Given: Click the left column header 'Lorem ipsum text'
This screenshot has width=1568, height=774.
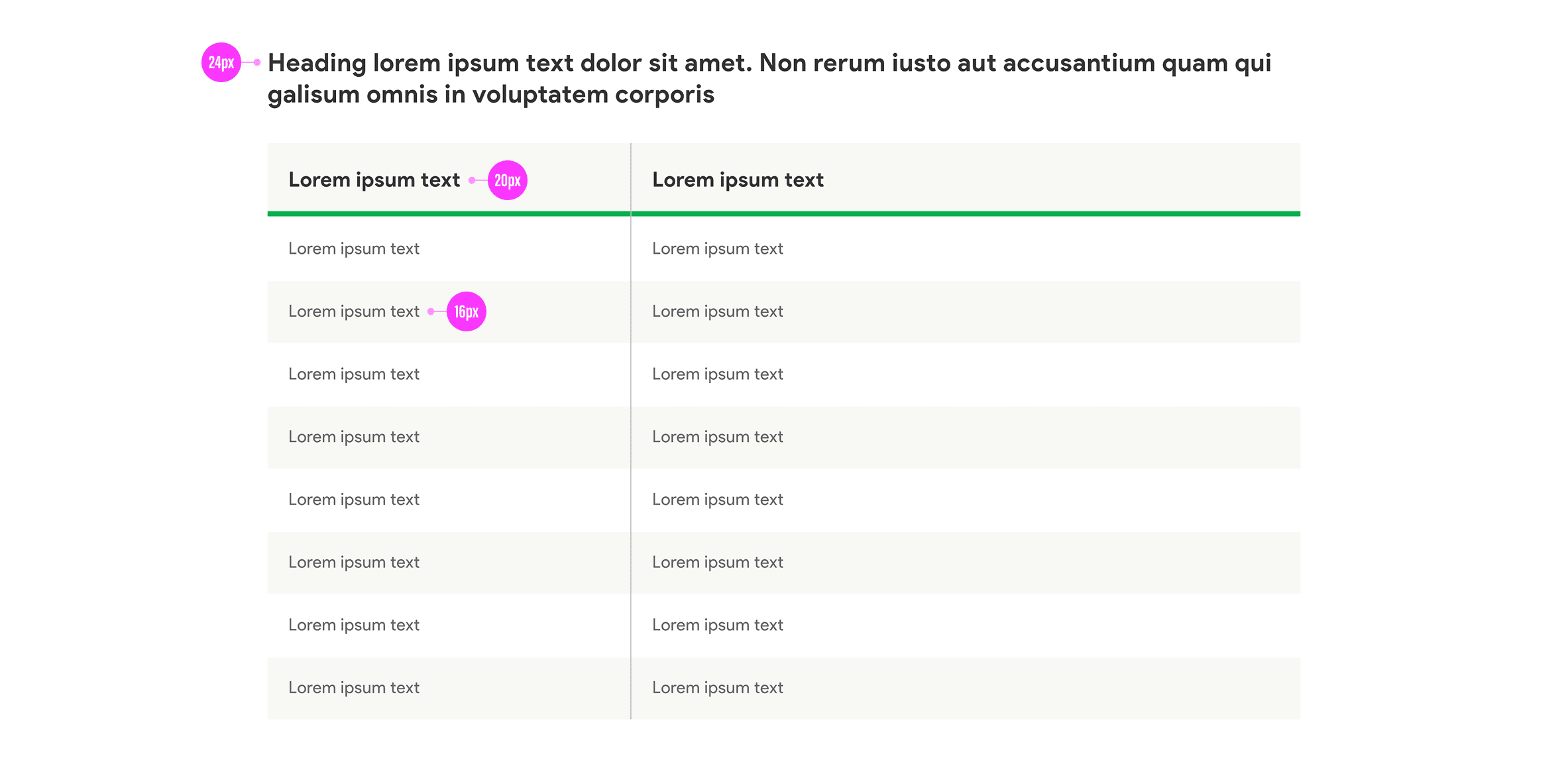Looking at the screenshot, I should 374,180.
